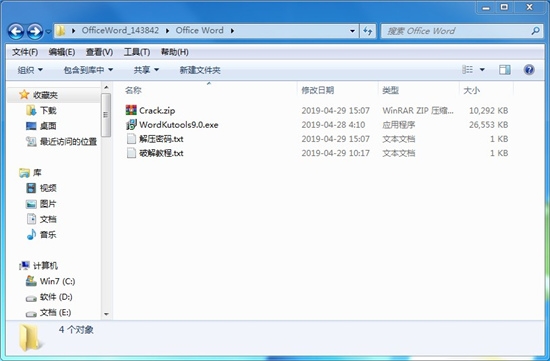Select the Crack.zip WinRAR icon
Viewport: 550px width, 361px height.
(x=131, y=110)
